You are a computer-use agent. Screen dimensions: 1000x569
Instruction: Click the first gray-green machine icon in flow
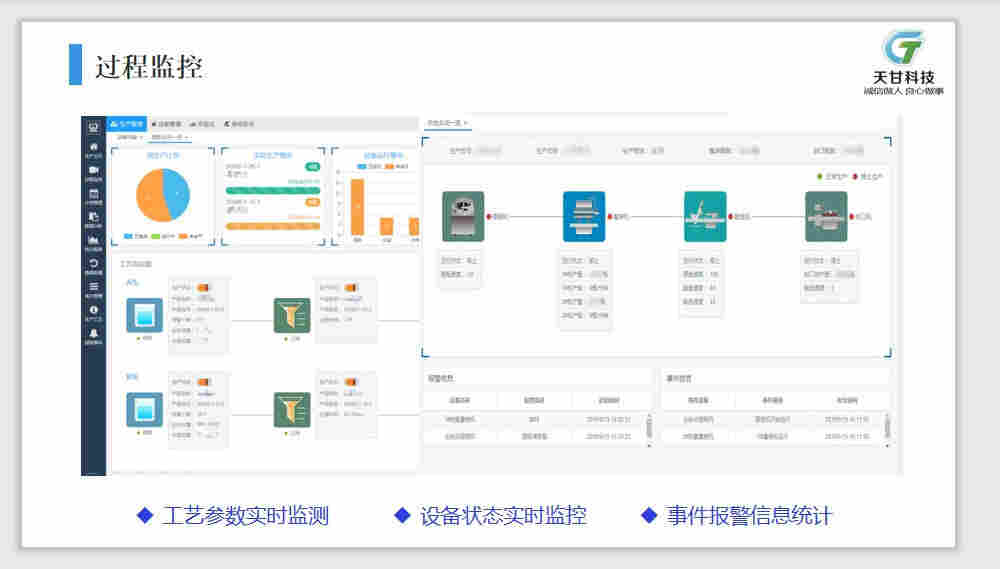click(x=463, y=216)
